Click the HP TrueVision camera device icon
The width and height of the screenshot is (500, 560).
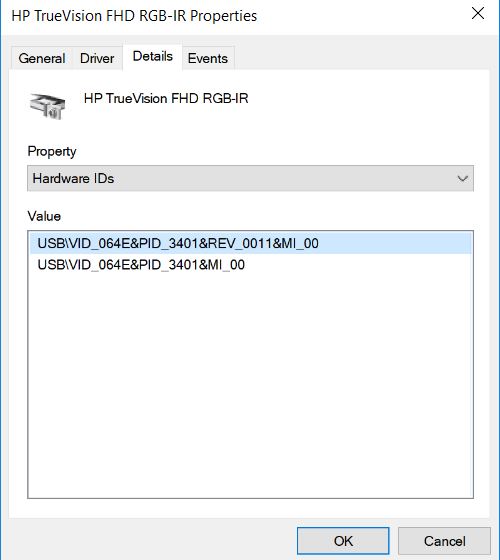click(x=47, y=106)
